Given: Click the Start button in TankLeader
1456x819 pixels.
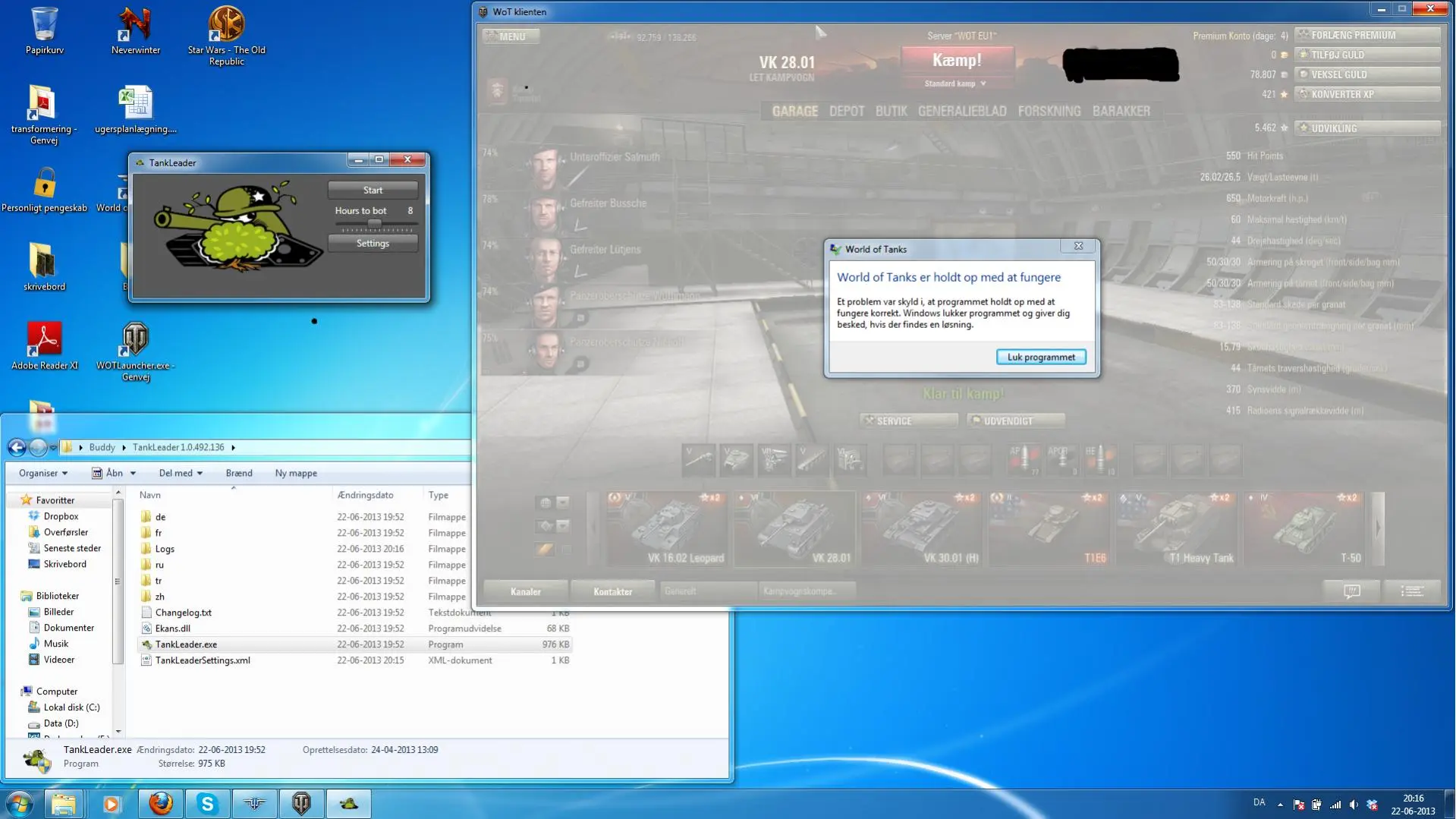Looking at the screenshot, I should point(373,190).
